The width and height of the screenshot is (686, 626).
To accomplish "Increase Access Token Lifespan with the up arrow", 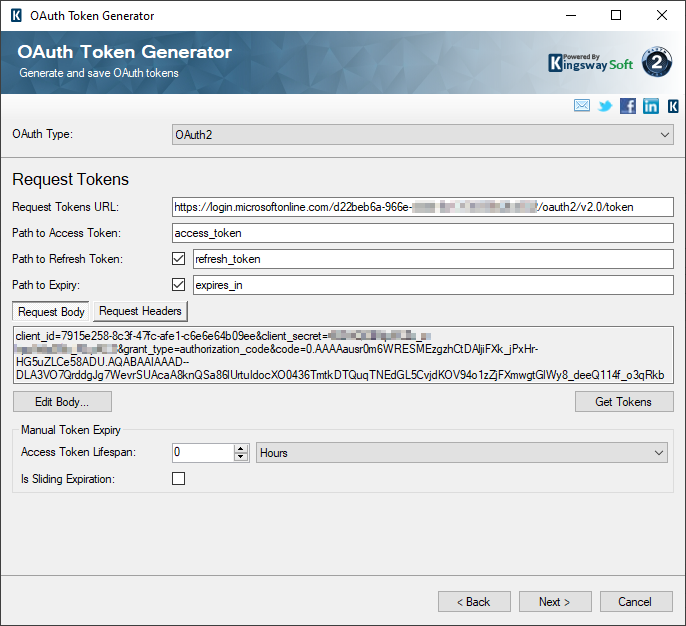I will (x=241, y=448).
